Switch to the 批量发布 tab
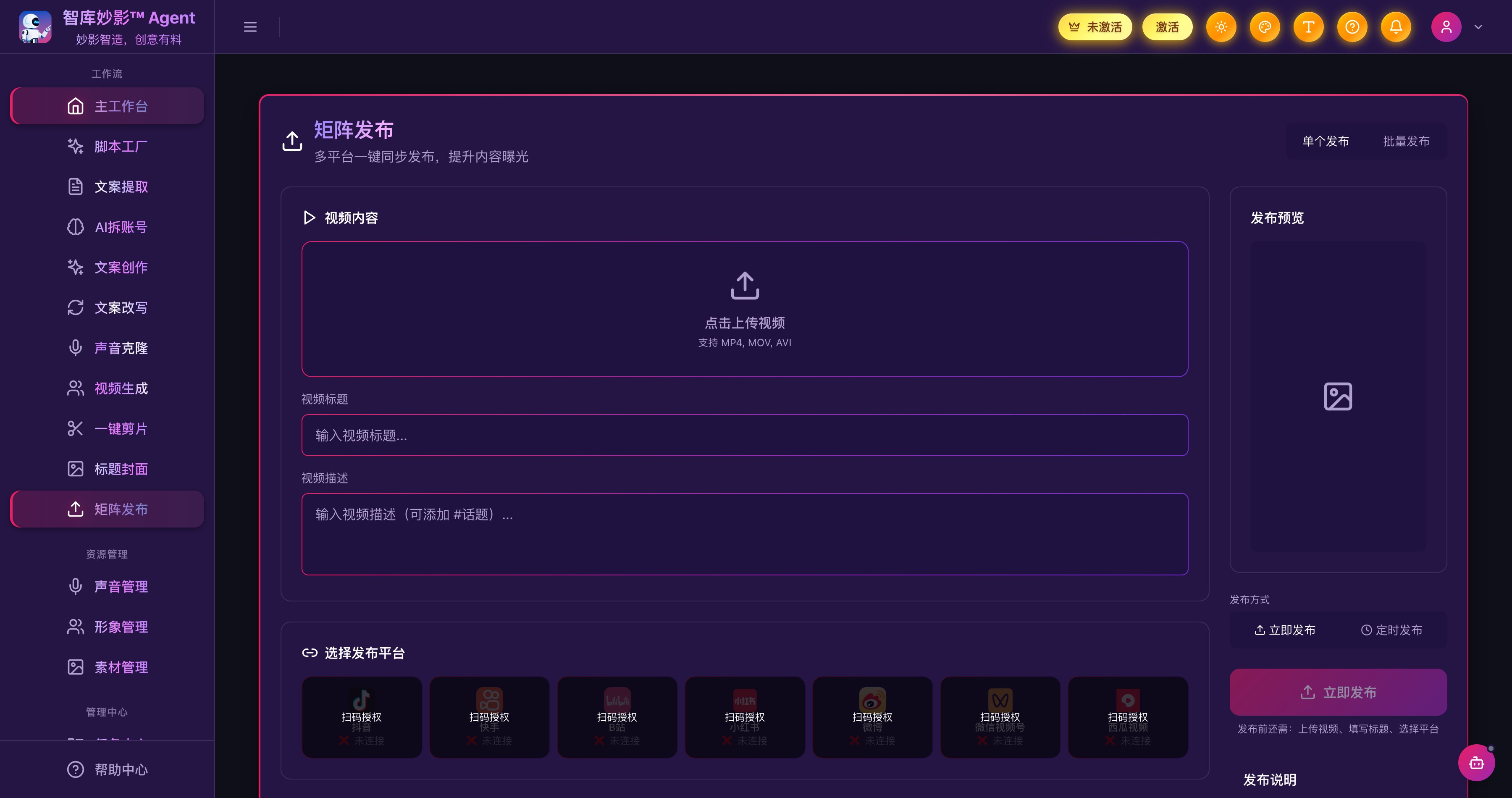 click(x=1406, y=142)
